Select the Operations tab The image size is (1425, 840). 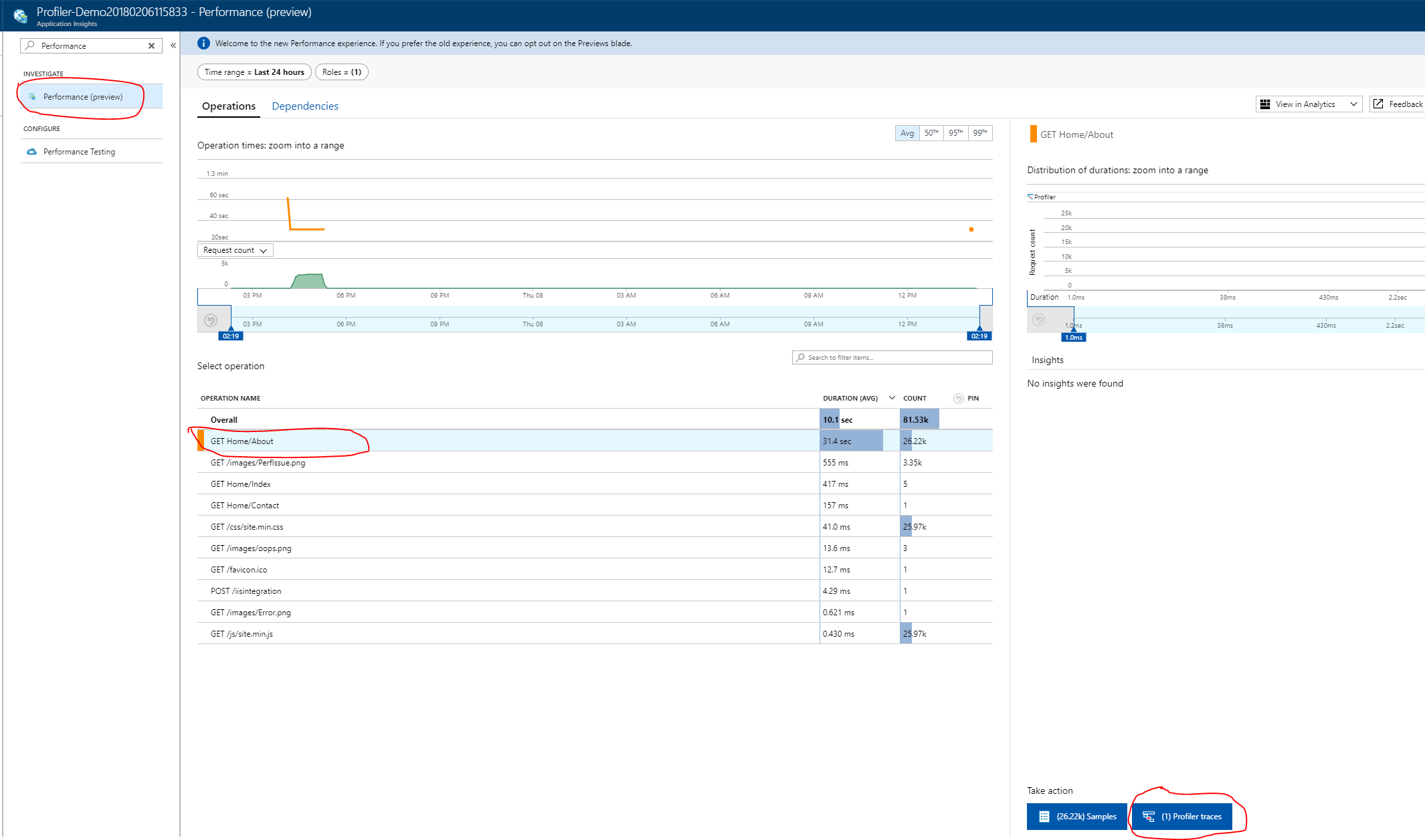click(x=229, y=106)
